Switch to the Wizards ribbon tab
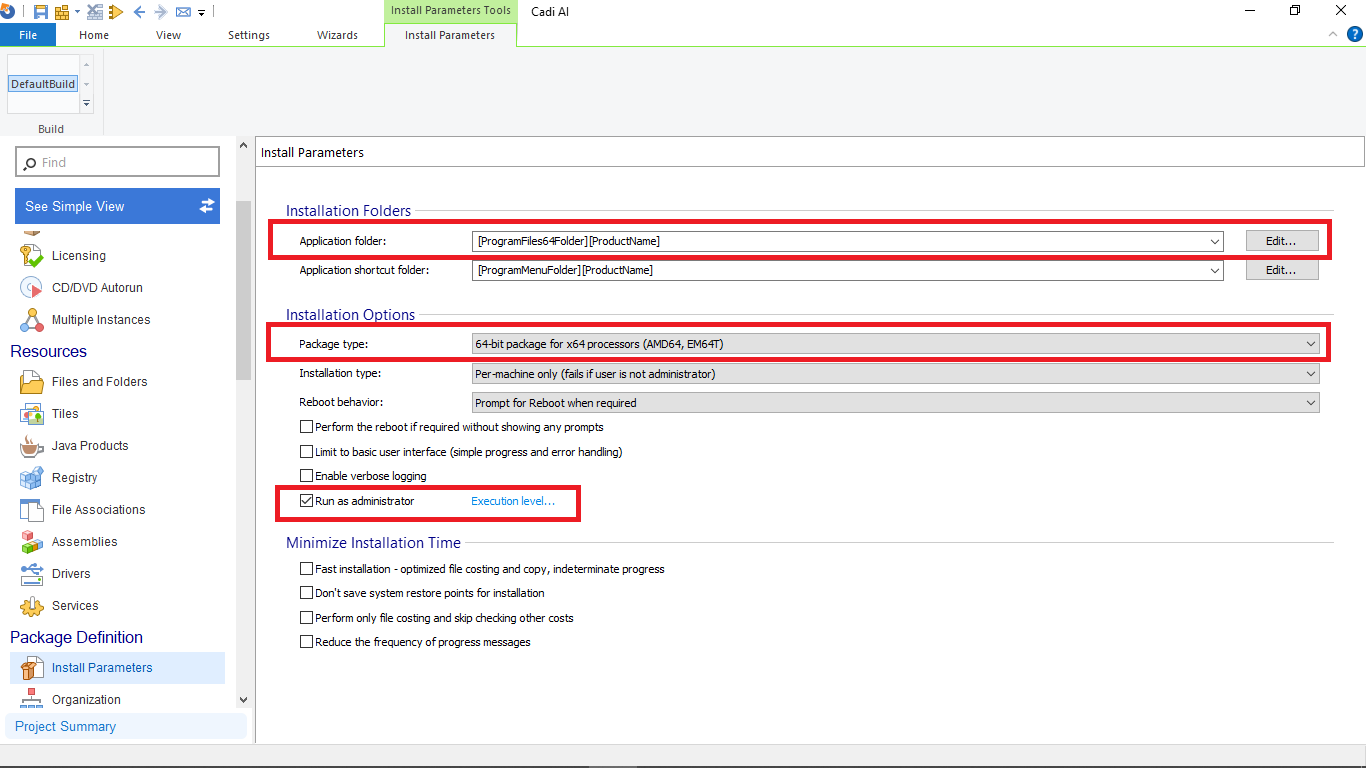The height and width of the screenshot is (768, 1366). click(338, 35)
